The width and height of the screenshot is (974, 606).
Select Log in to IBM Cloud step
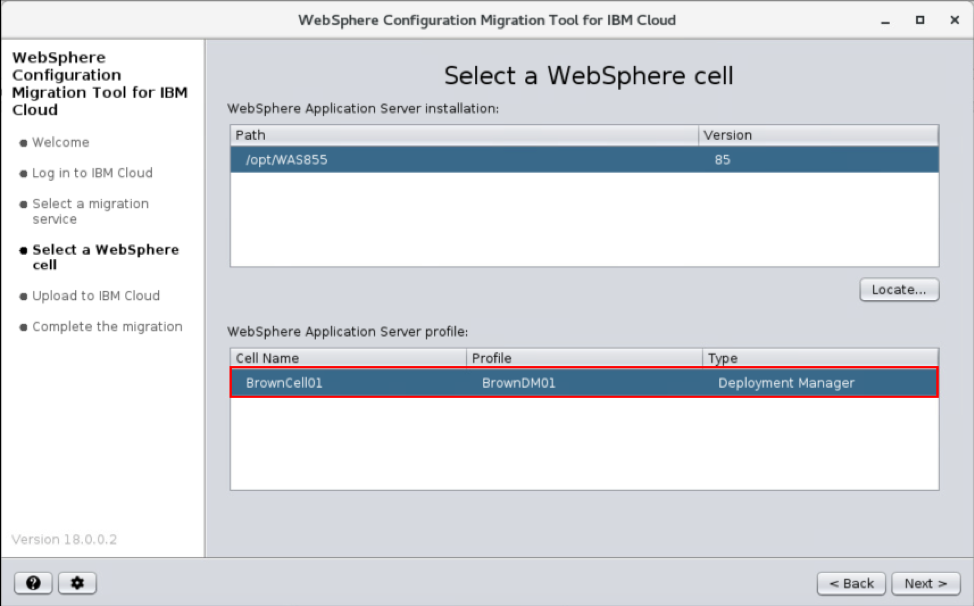click(92, 173)
